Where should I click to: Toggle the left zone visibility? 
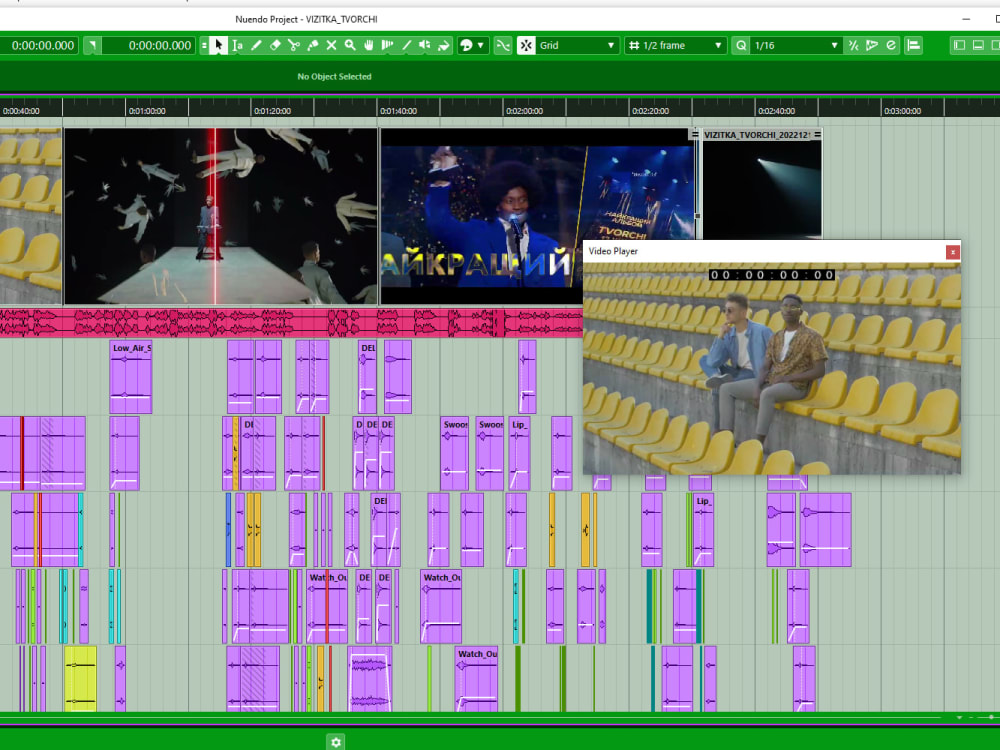(959, 45)
